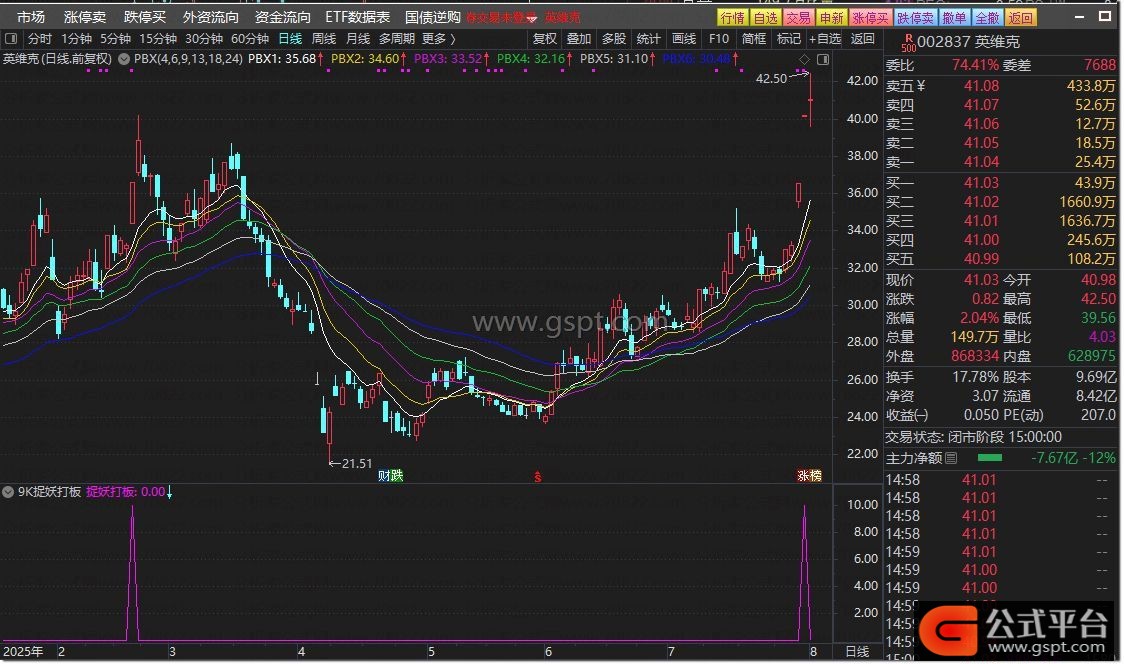Select the 月线 monthly chart tab

tap(358, 39)
